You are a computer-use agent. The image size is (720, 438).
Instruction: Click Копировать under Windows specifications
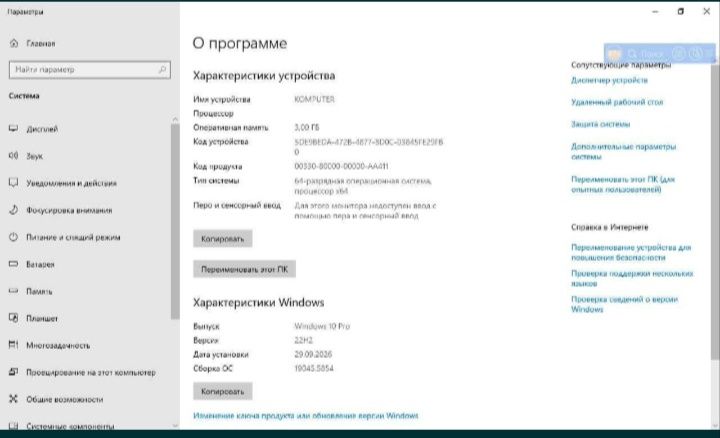(223, 392)
